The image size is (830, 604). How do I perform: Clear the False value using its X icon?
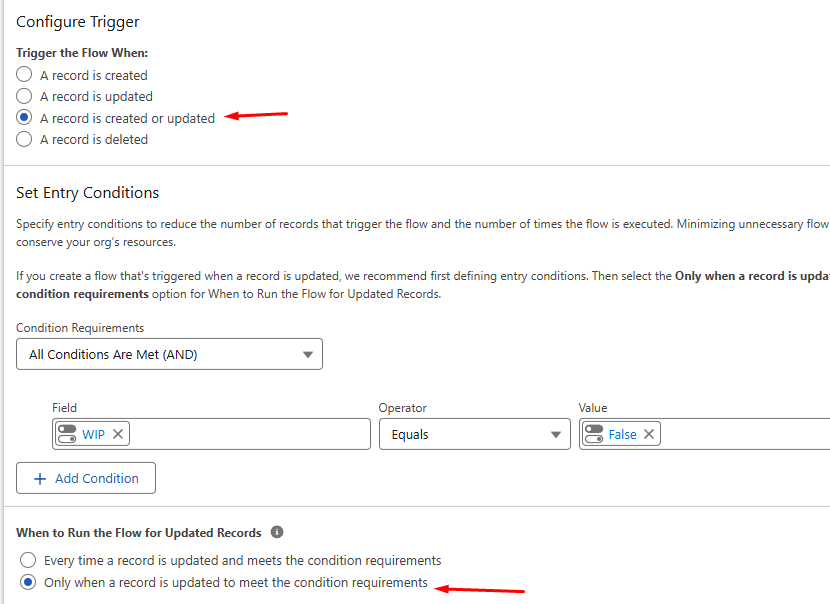point(649,434)
